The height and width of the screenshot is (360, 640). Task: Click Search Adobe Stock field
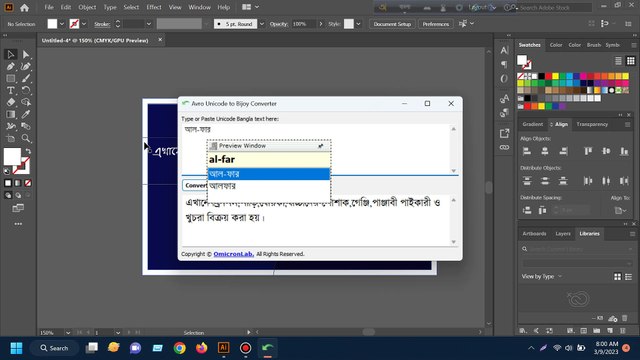click(x=555, y=7)
